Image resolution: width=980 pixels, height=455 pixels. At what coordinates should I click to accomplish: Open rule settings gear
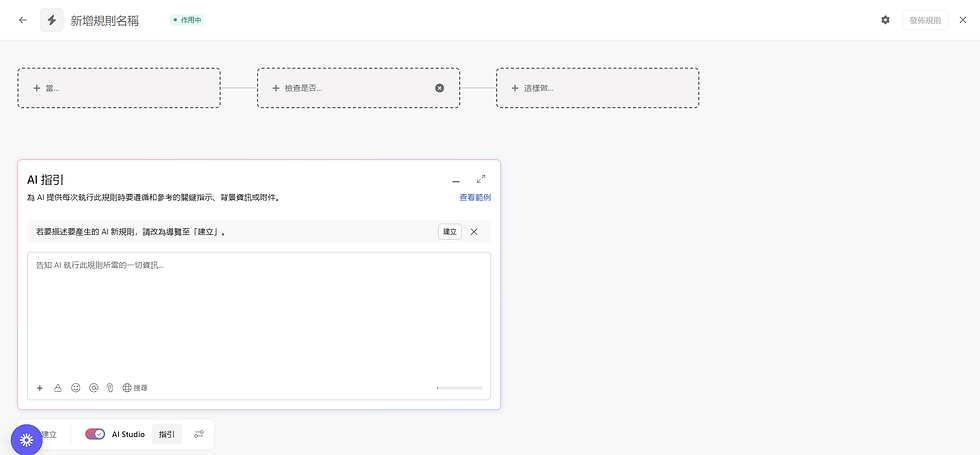pos(885,20)
